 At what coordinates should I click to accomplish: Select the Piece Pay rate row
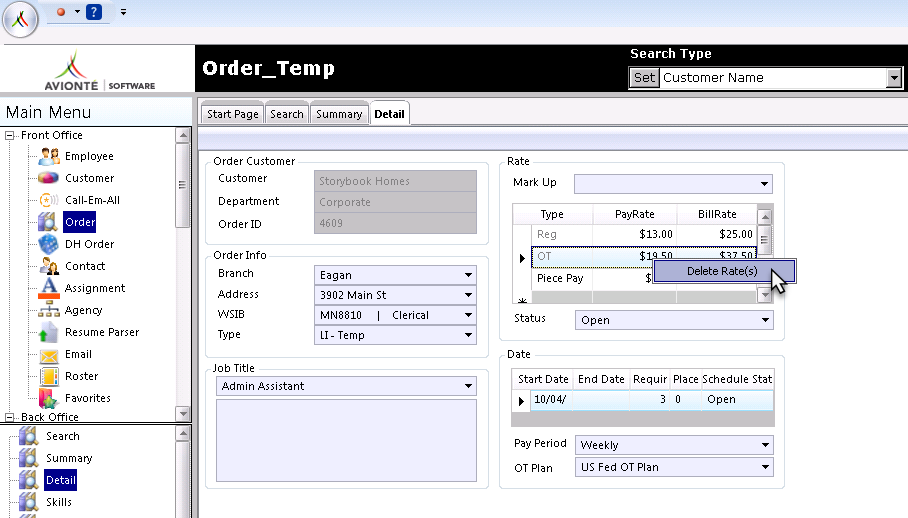click(560, 278)
